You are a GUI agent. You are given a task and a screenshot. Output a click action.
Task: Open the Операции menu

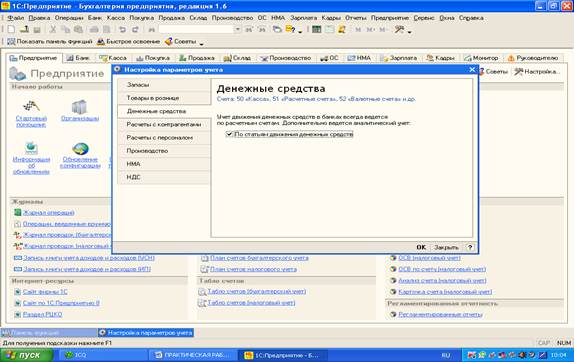click(69, 18)
